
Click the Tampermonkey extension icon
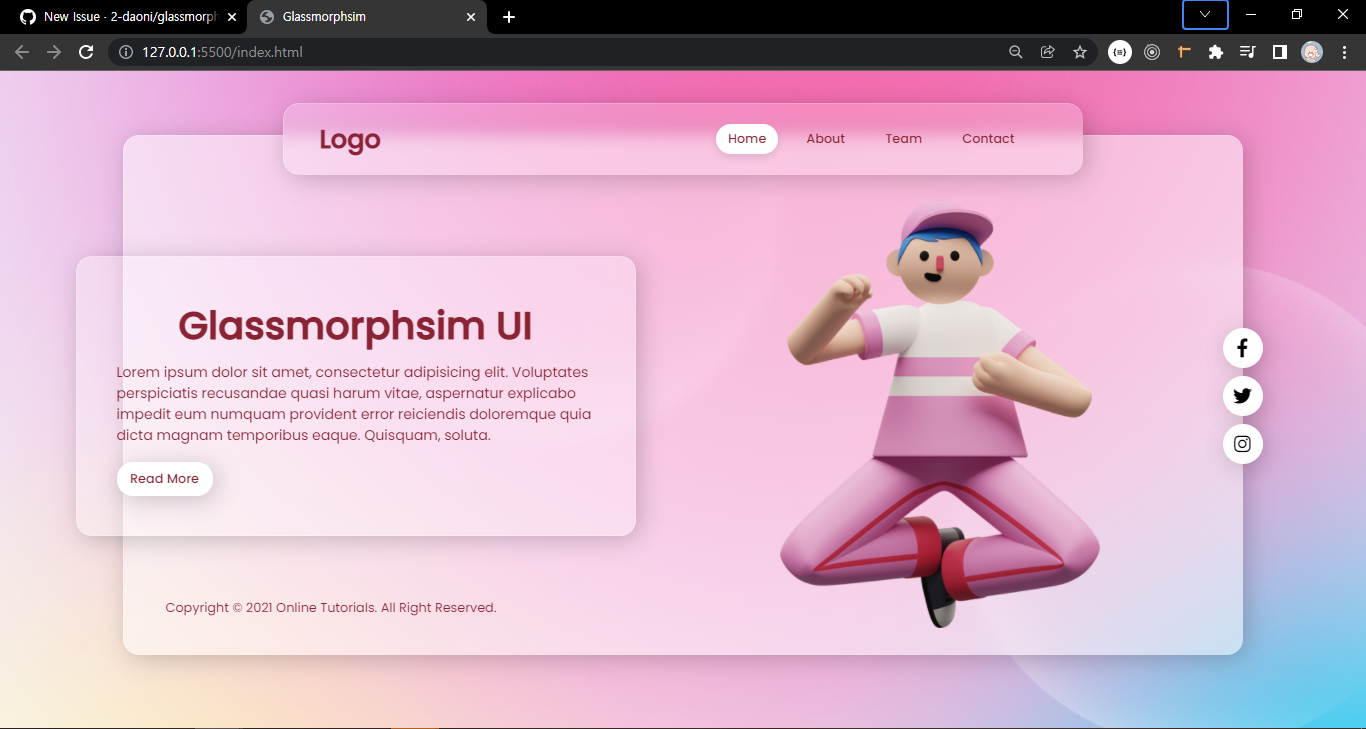[1184, 51]
